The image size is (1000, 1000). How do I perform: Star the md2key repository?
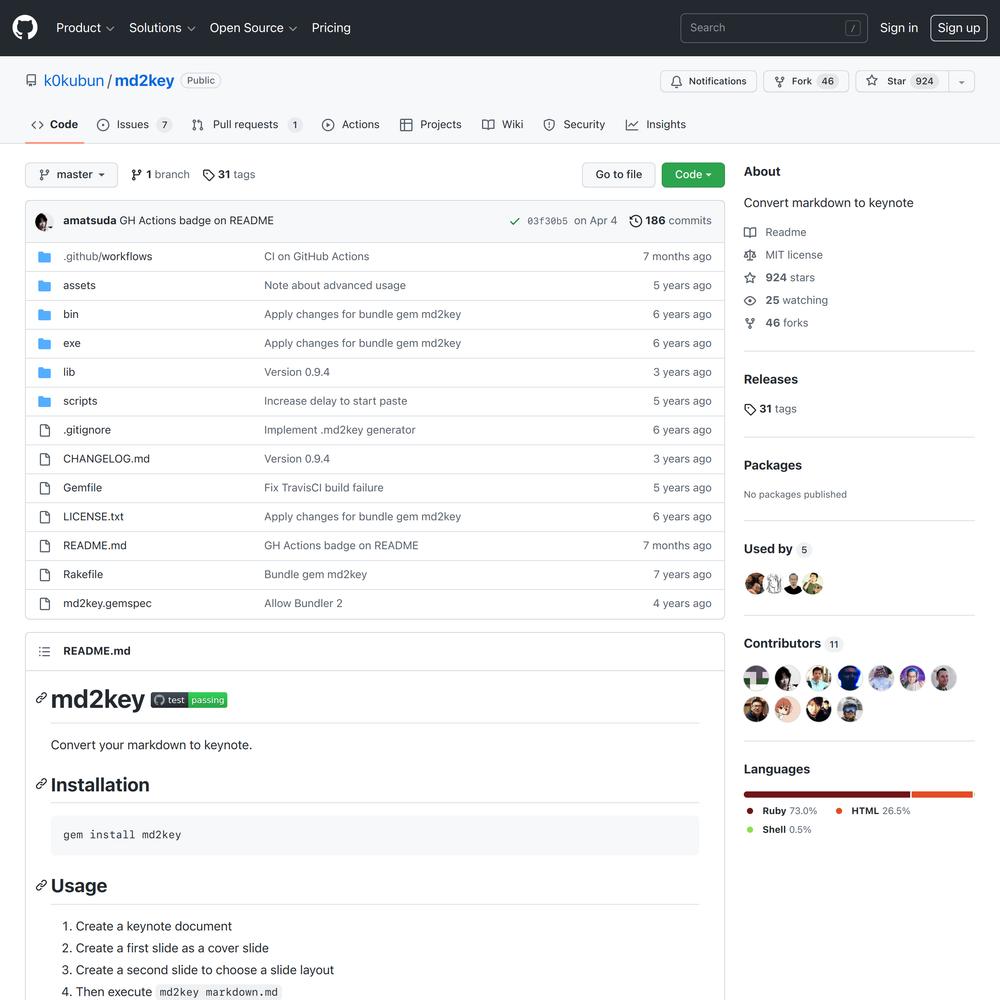pos(902,81)
